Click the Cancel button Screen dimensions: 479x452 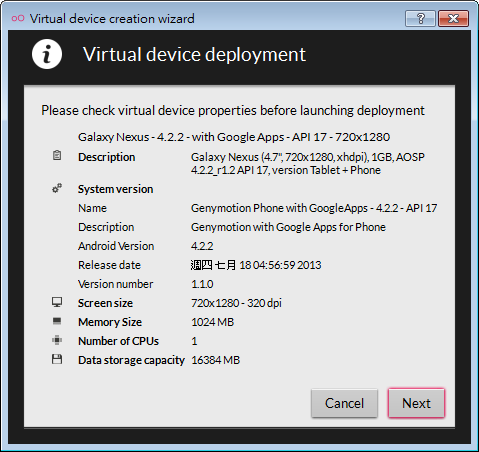click(344, 403)
